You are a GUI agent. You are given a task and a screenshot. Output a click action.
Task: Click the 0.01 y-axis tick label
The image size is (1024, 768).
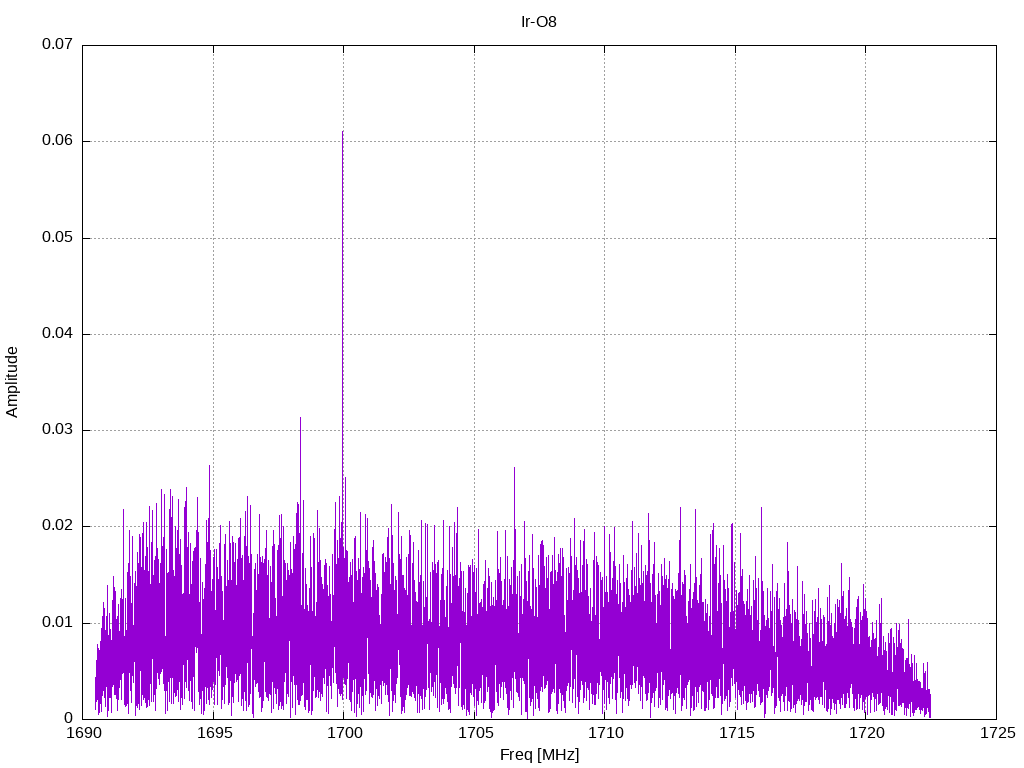[57, 623]
